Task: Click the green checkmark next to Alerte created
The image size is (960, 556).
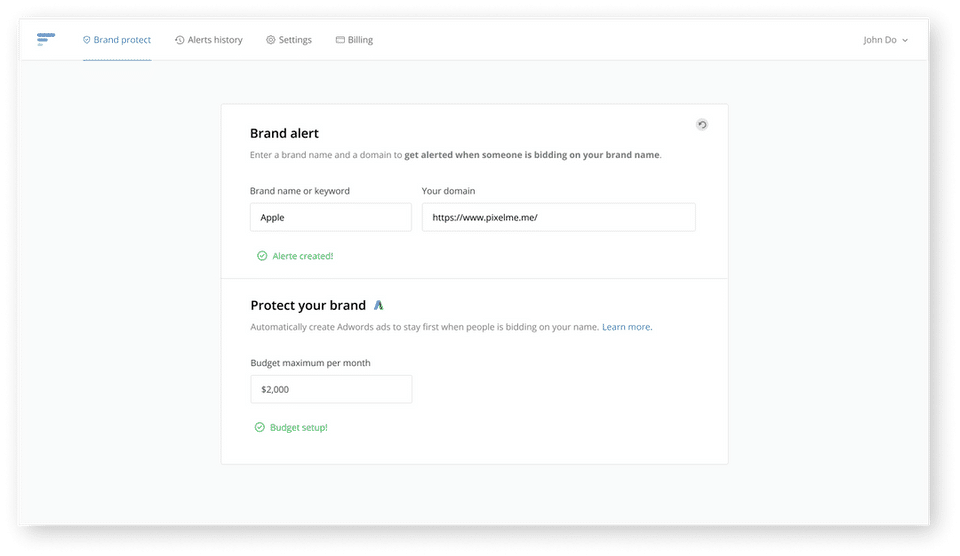Action: (262, 256)
